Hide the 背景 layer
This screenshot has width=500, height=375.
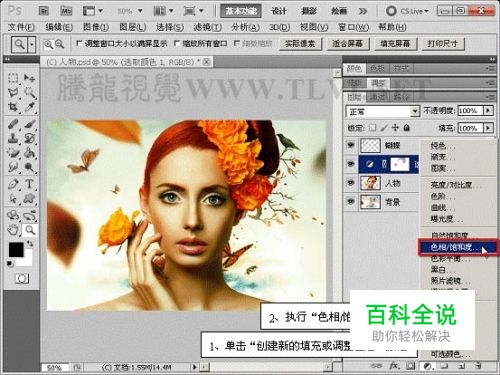point(351,201)
